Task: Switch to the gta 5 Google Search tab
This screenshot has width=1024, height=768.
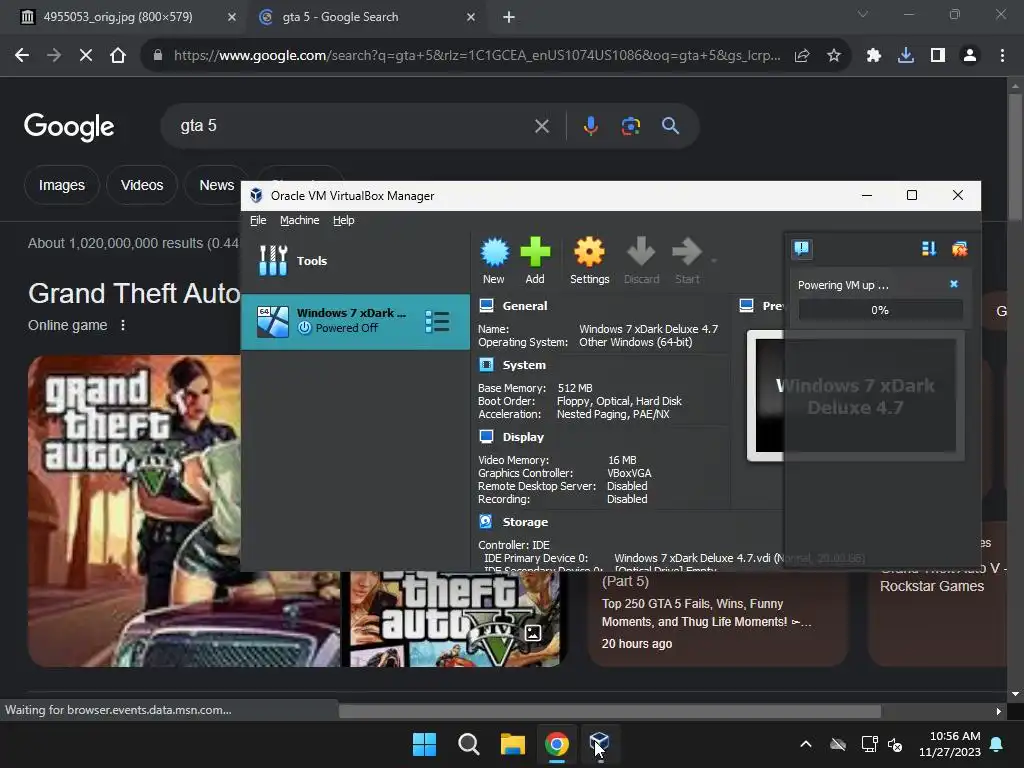Action: pyautogui.click(x=340, y=17)
